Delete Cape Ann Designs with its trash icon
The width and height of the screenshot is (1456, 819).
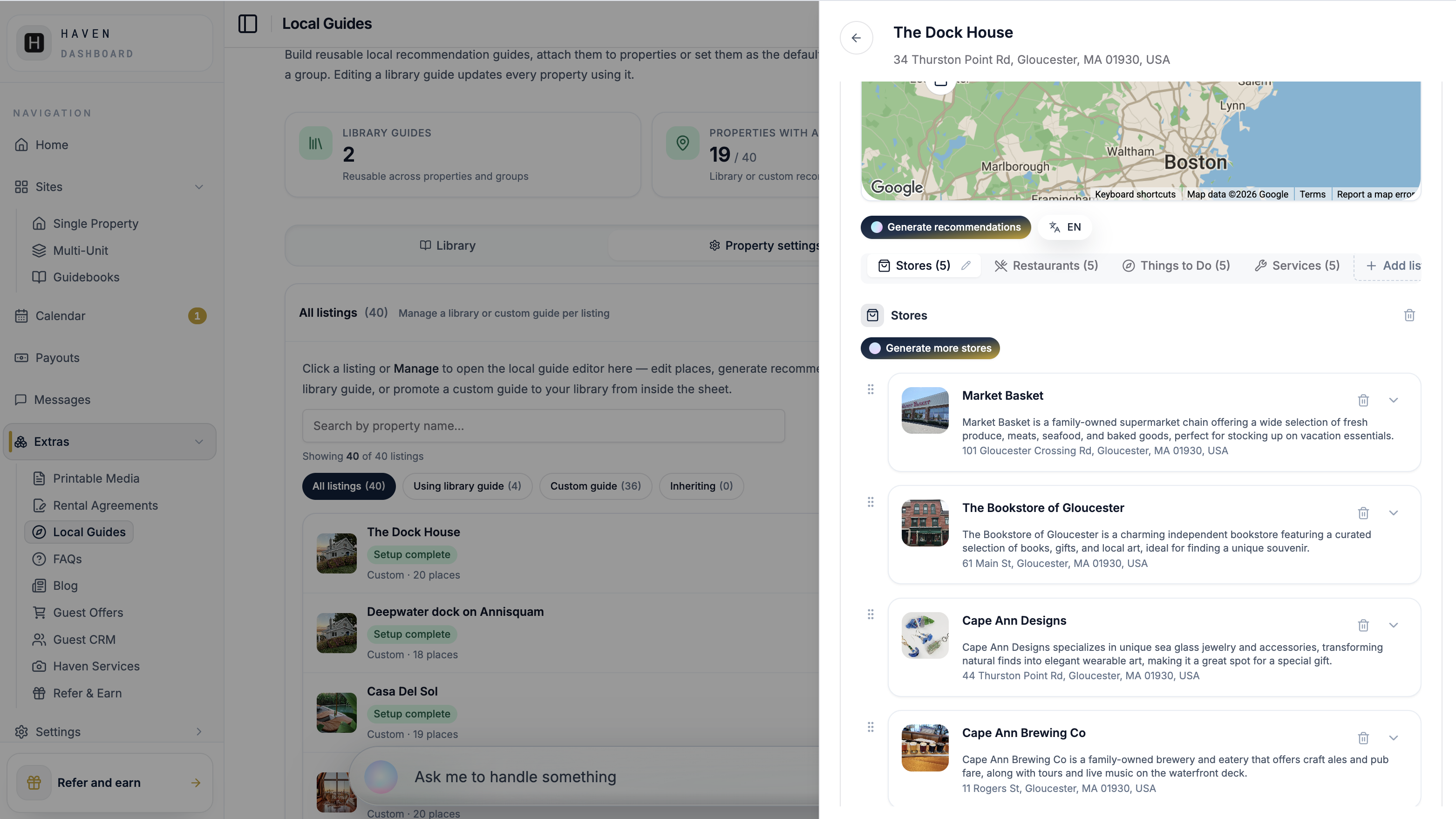coord(1363,625)
